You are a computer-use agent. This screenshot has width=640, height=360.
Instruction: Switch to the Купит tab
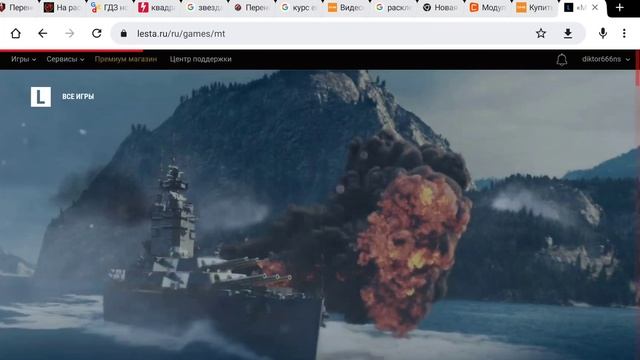pyautogui.click(x=535, y=7)
